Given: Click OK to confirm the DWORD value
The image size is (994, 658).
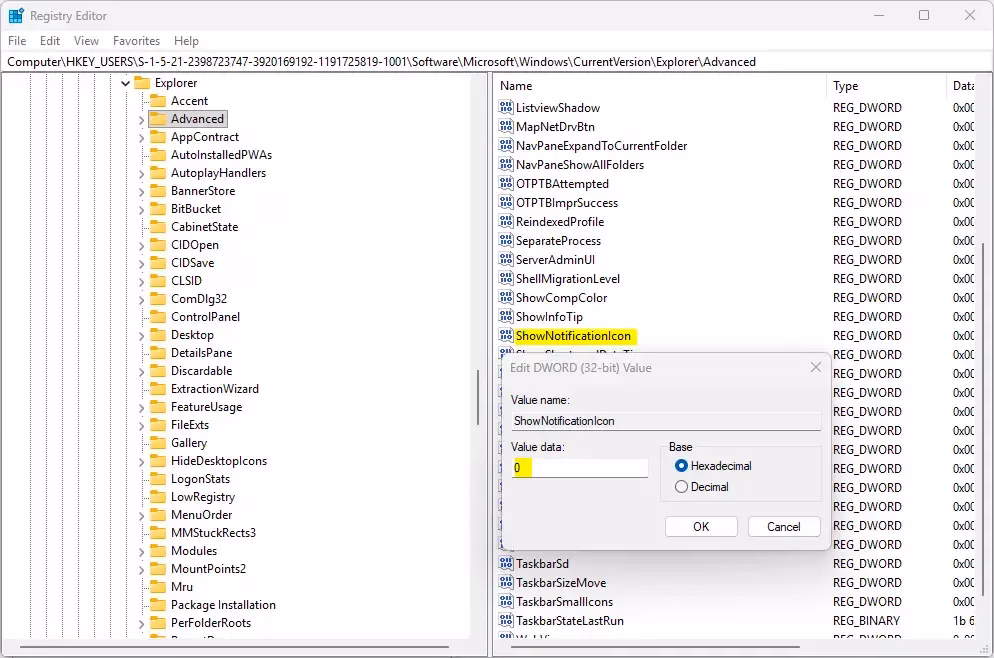Looking at the screenshot, I should 701,526.
